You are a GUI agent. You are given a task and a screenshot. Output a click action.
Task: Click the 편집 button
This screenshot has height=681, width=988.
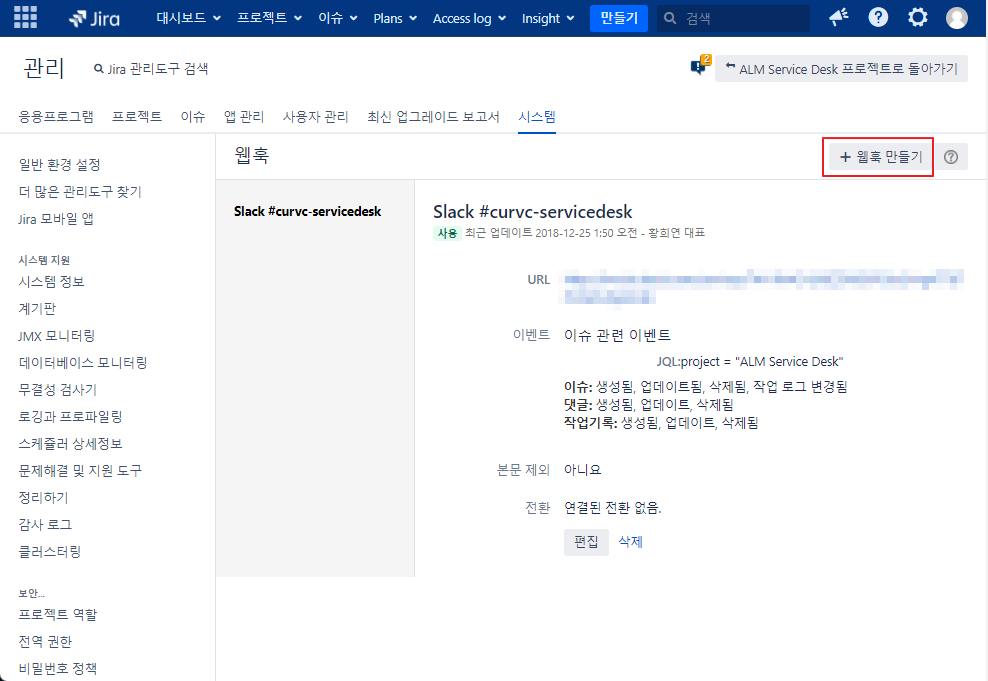tap(586, 542)
